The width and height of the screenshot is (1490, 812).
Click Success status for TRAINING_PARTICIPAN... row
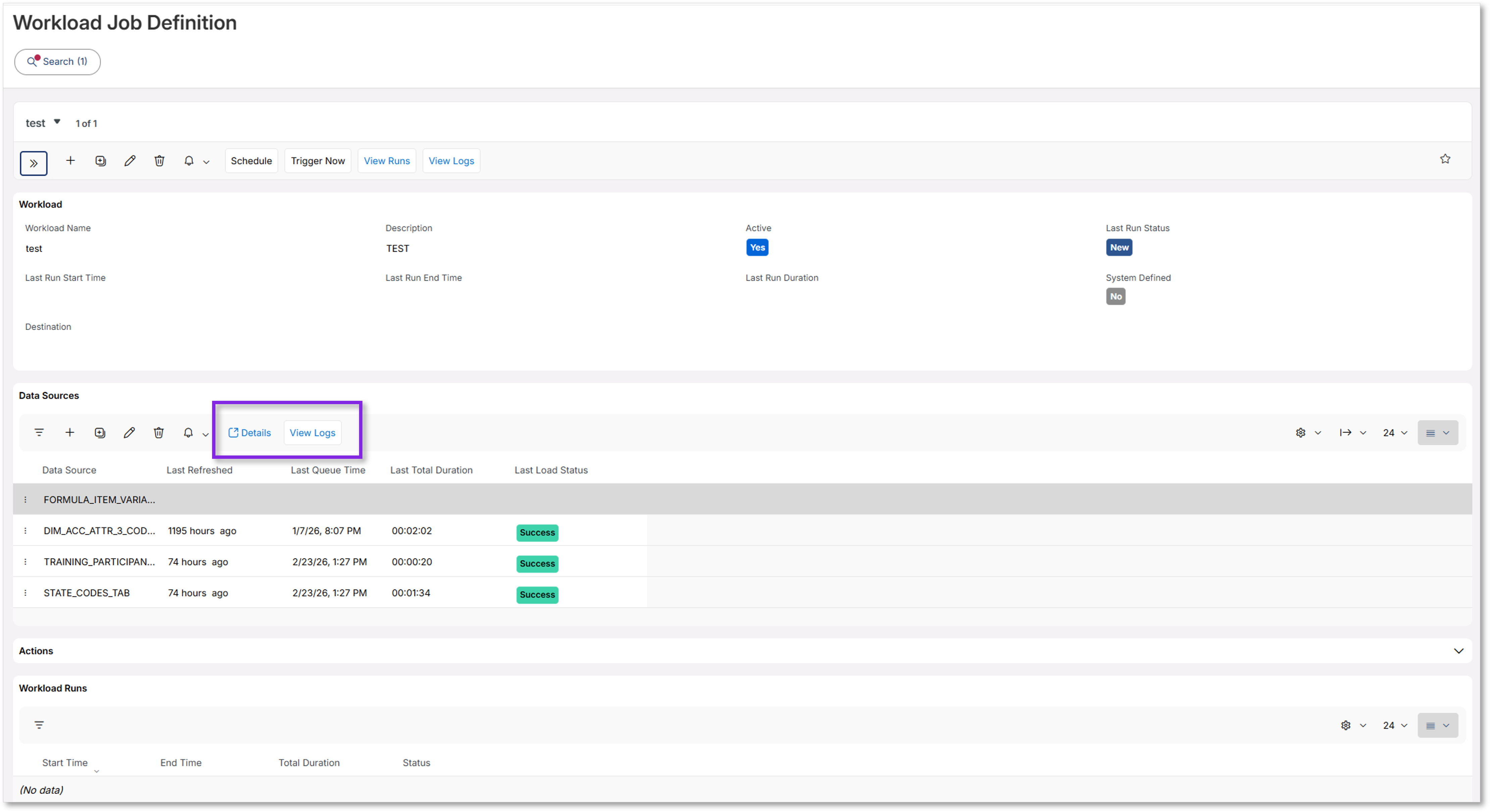[537, 563]
